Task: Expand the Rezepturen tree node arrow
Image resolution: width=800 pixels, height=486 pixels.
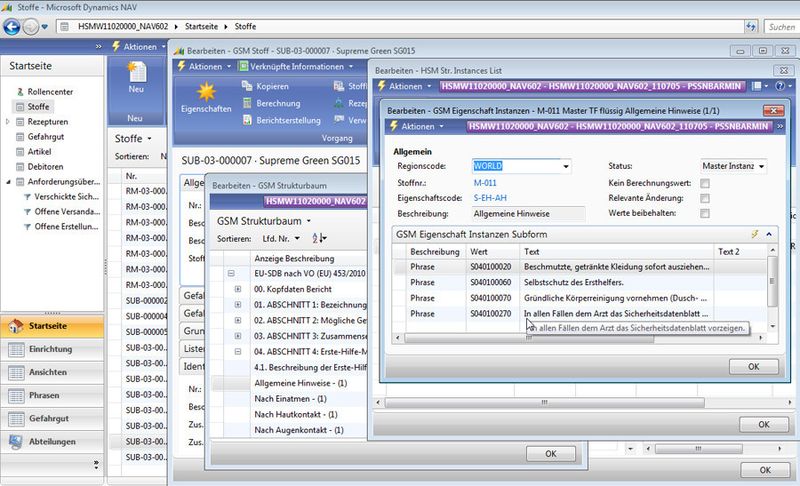Action: click(x=8, y=122)
